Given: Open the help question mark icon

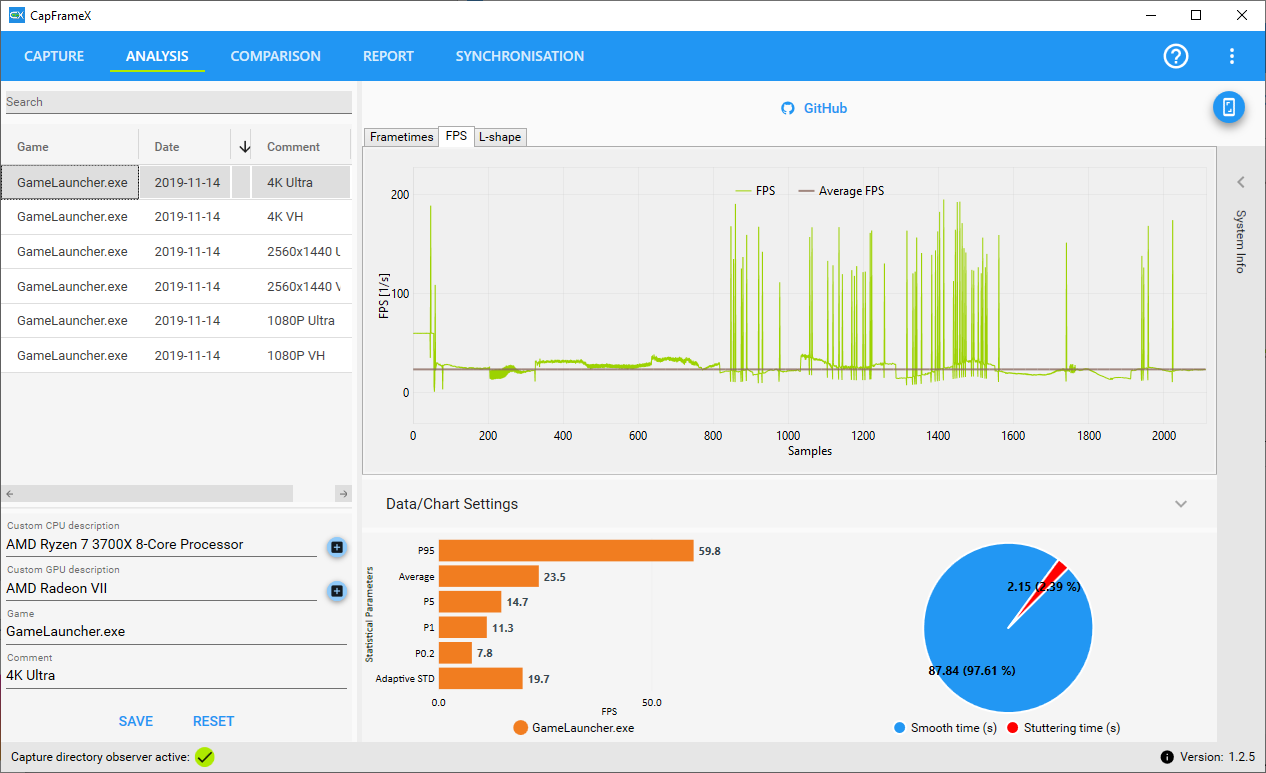Looking at the screenshot, I should tap(1176, 56).
